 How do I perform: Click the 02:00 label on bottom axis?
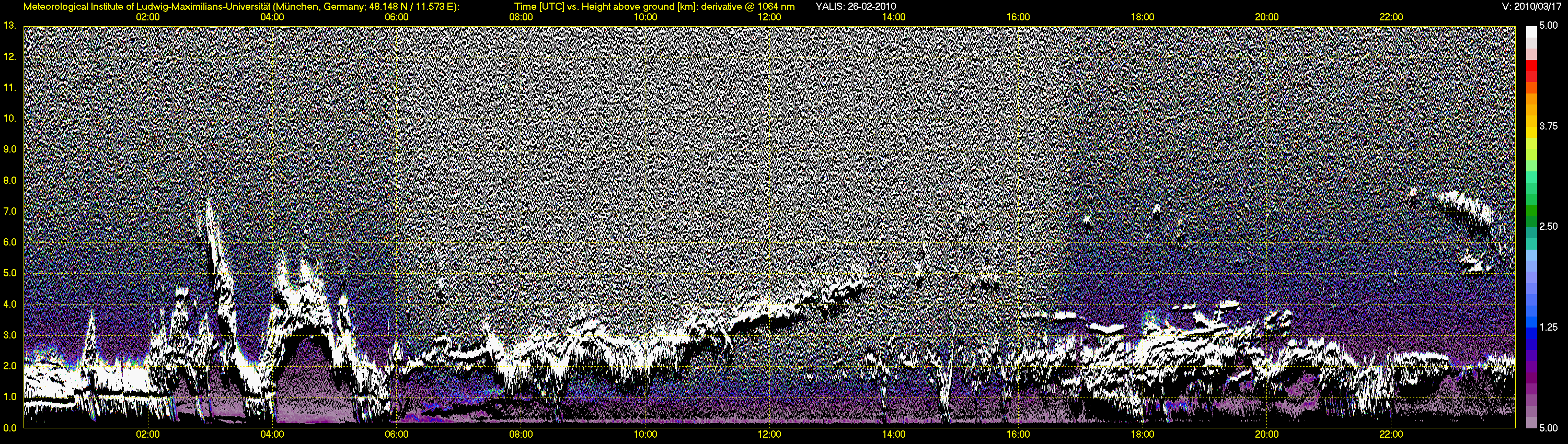(148, 434)
